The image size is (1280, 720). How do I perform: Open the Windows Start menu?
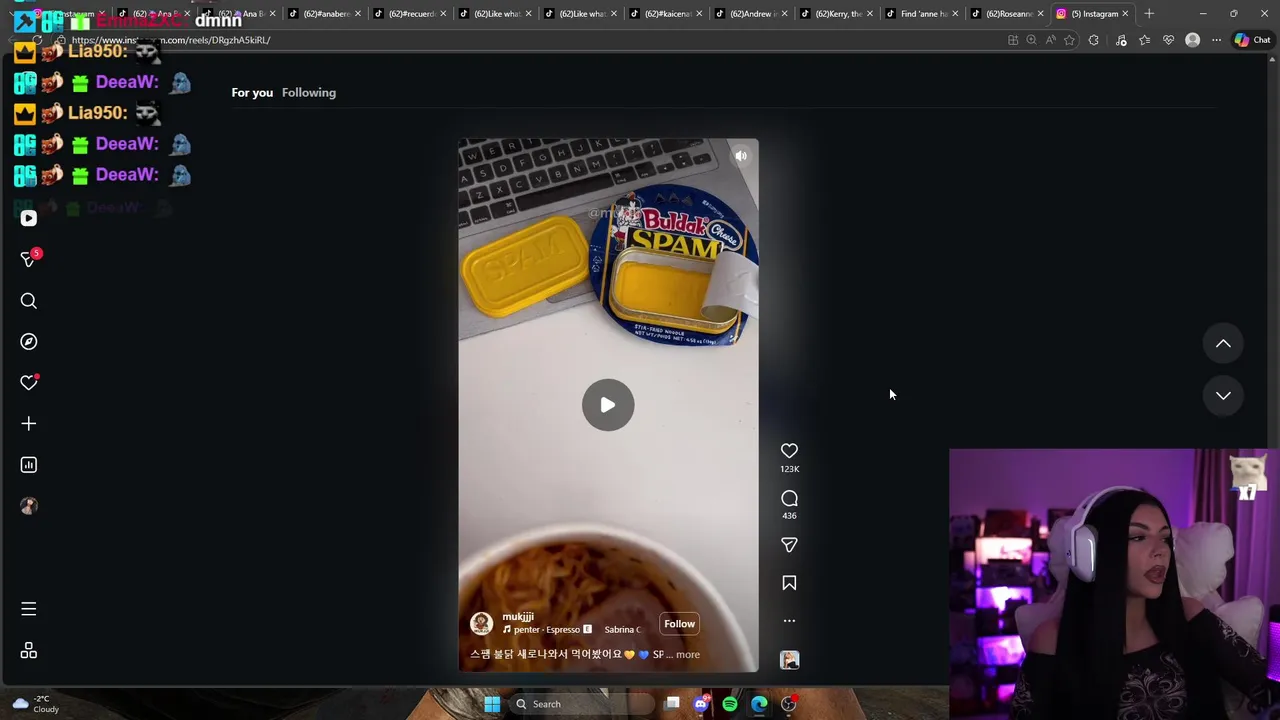[x=492, y=704]
